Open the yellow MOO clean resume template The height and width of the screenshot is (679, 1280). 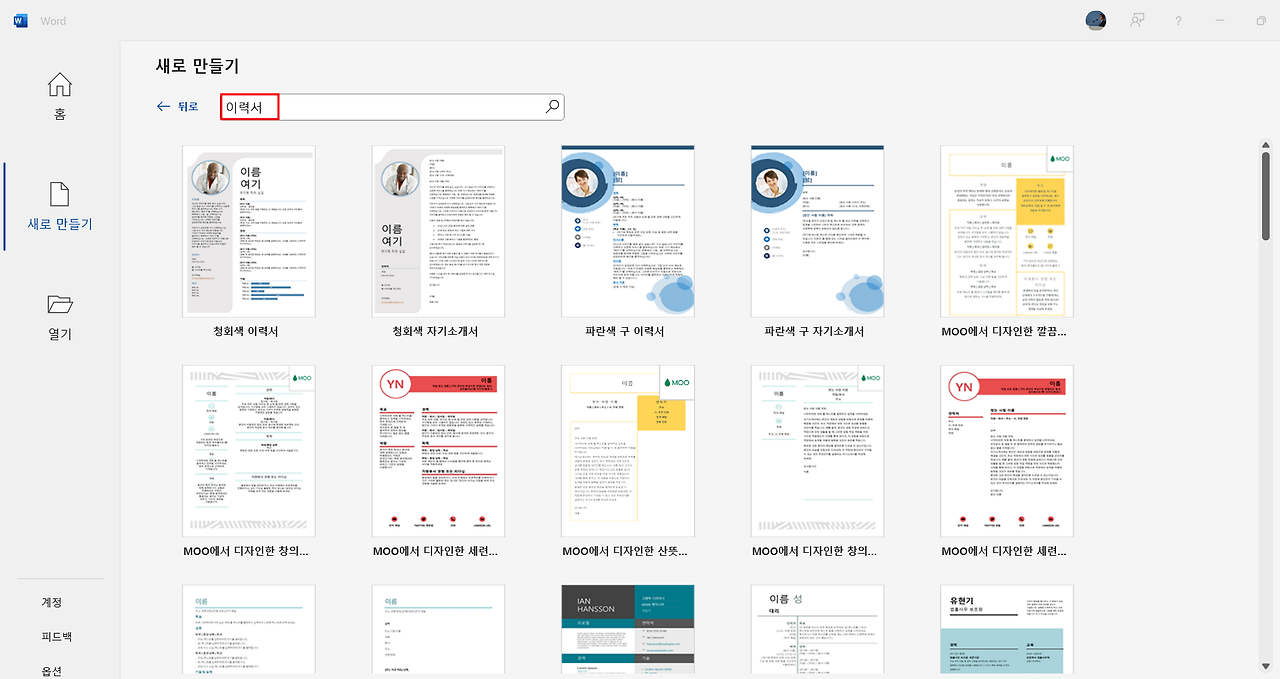[x=1007, y=231]
